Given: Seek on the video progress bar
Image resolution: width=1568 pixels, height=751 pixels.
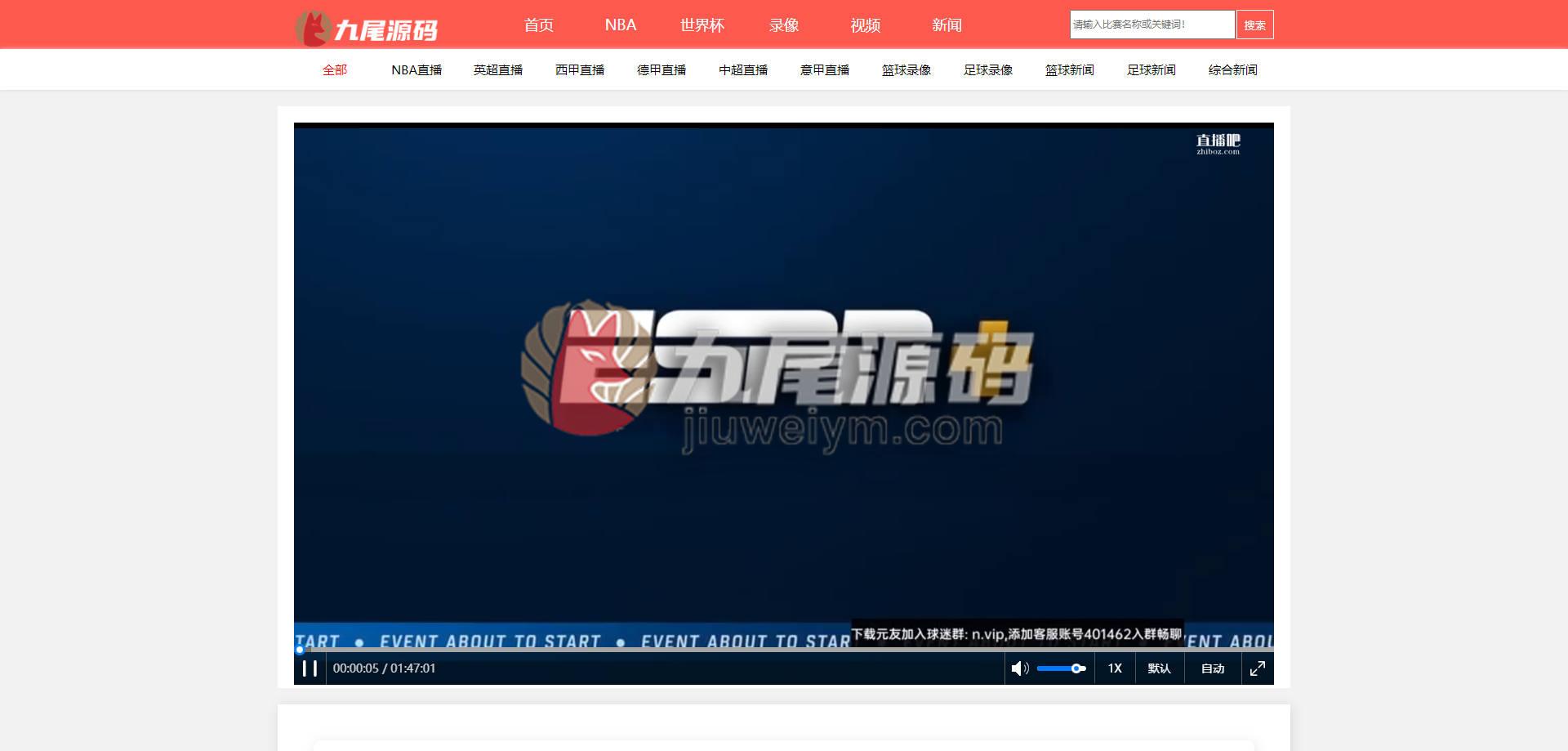Looking at the screenshot, I should click(x=784, y=650).
